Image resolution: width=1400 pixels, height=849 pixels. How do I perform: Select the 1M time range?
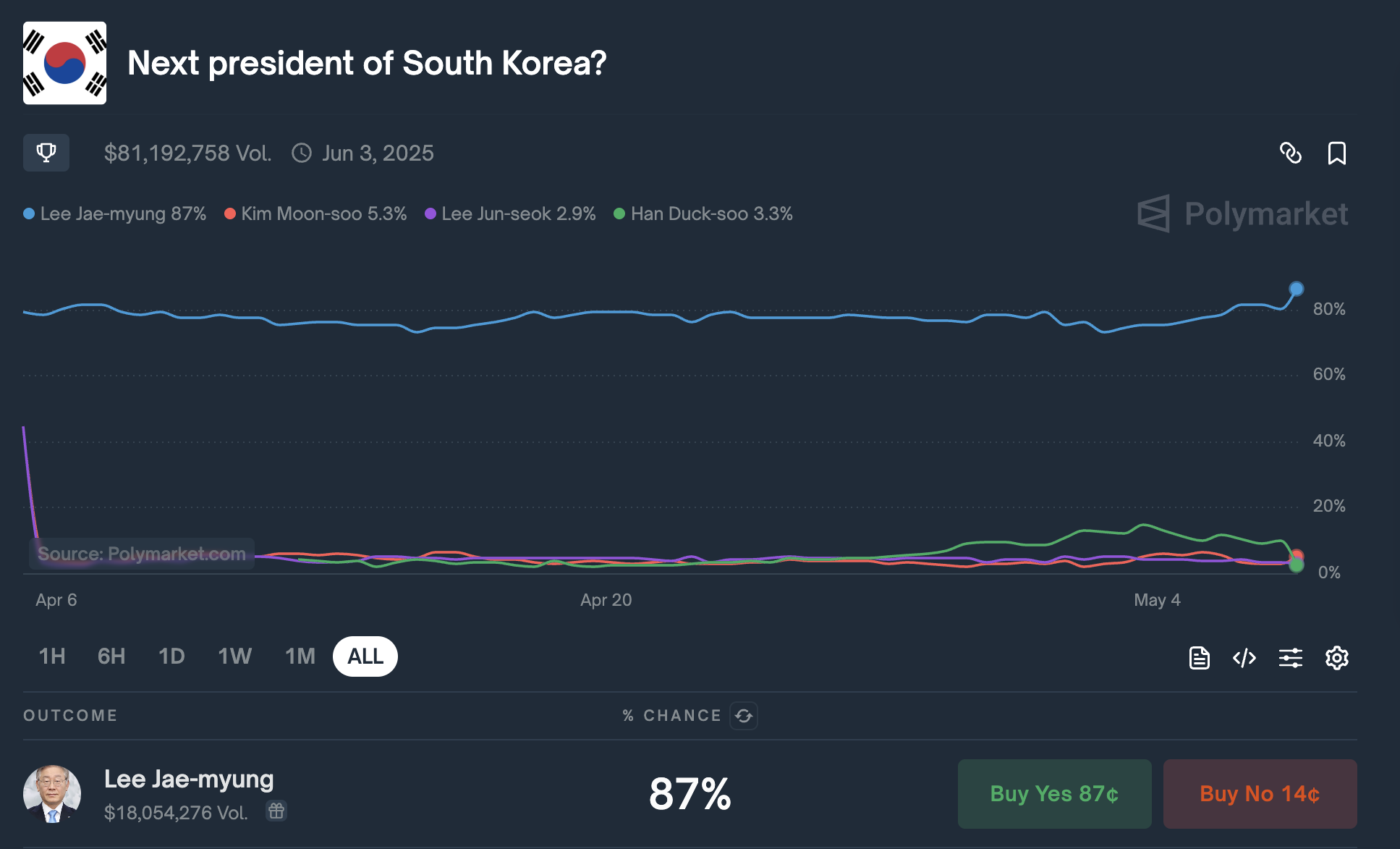point(300,656)
